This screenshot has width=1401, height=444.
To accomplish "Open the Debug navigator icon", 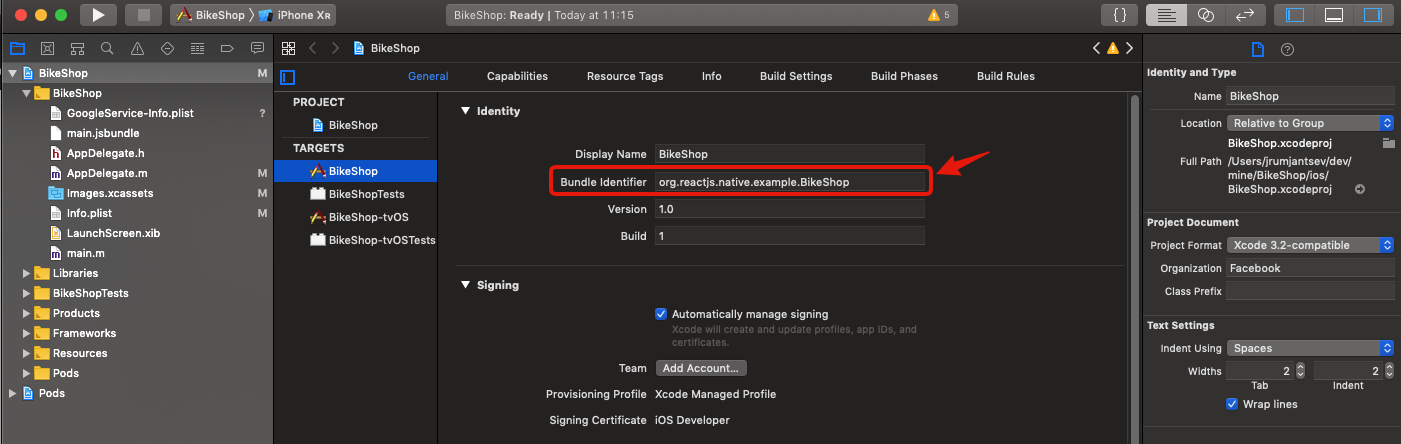I will point(197,48).
